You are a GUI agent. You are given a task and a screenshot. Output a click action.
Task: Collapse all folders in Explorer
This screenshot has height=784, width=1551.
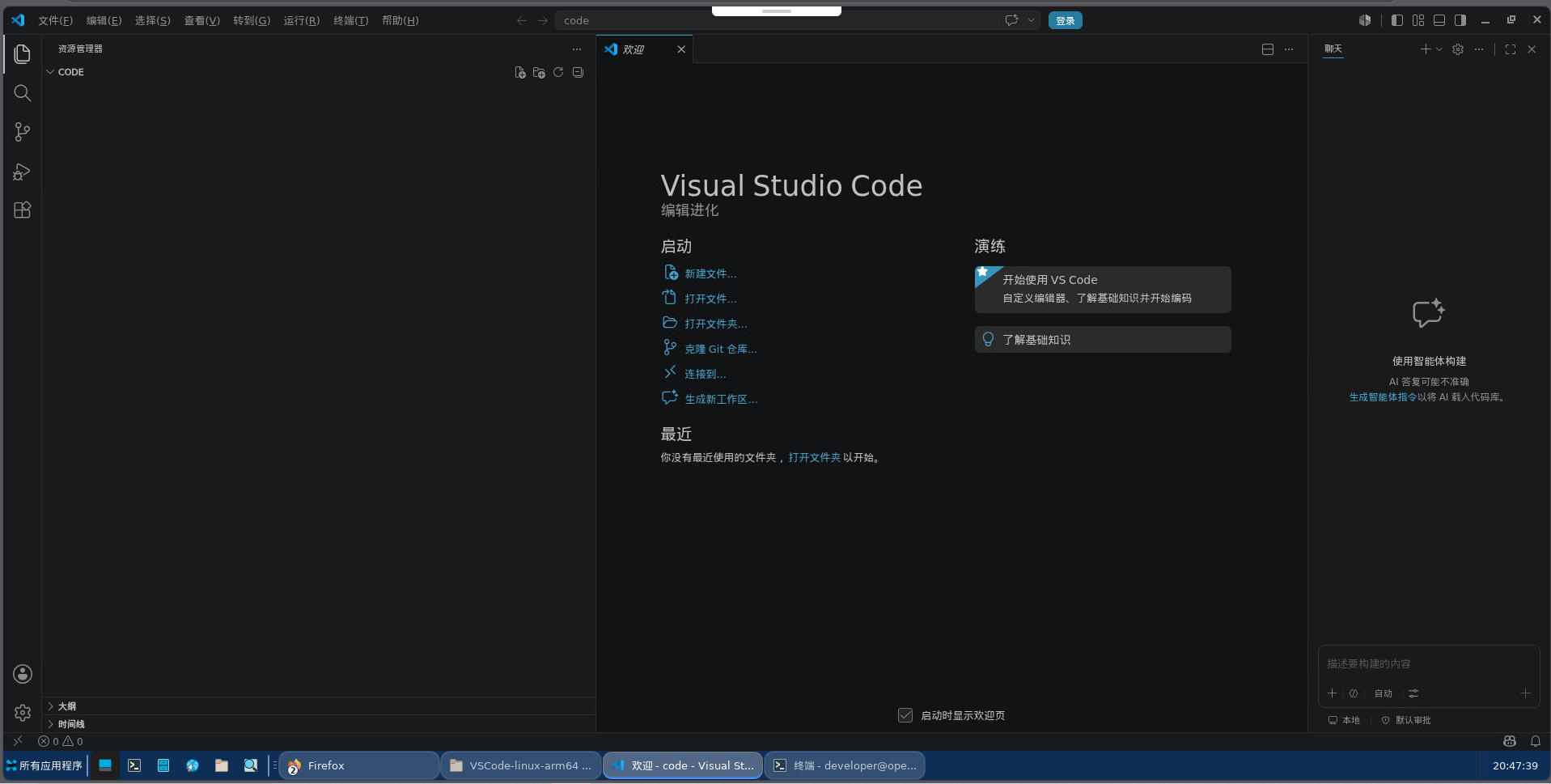click(x=578, y=72)
